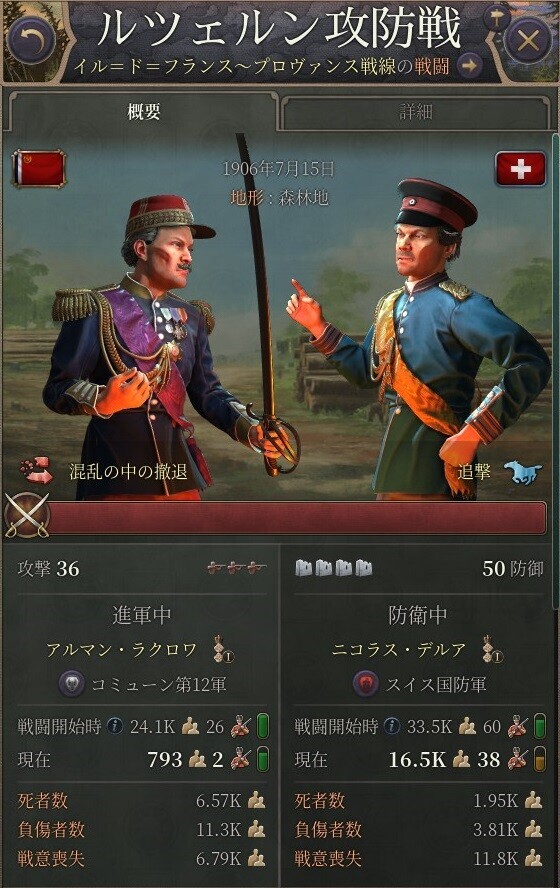Click the red commune flag
Viewport: 560px width, 888px height.
click(x=40, y=168)
